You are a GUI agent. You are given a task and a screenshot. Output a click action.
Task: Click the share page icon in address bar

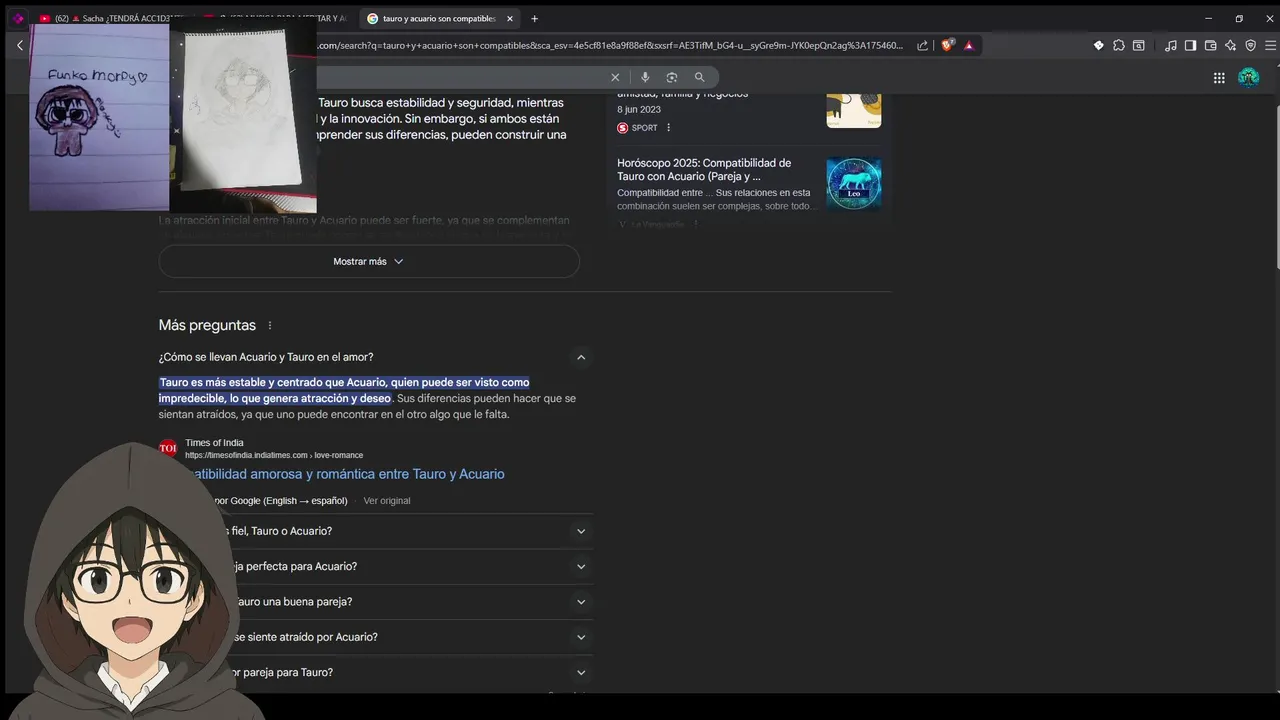(x=923, y=45)
